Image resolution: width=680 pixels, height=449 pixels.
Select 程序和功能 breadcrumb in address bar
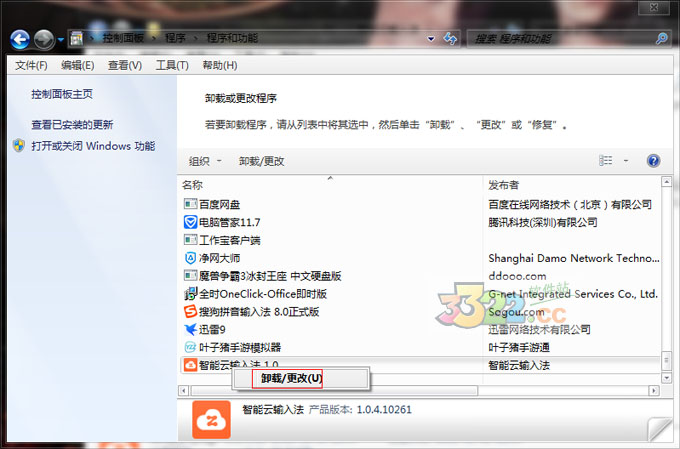(232, 38)
